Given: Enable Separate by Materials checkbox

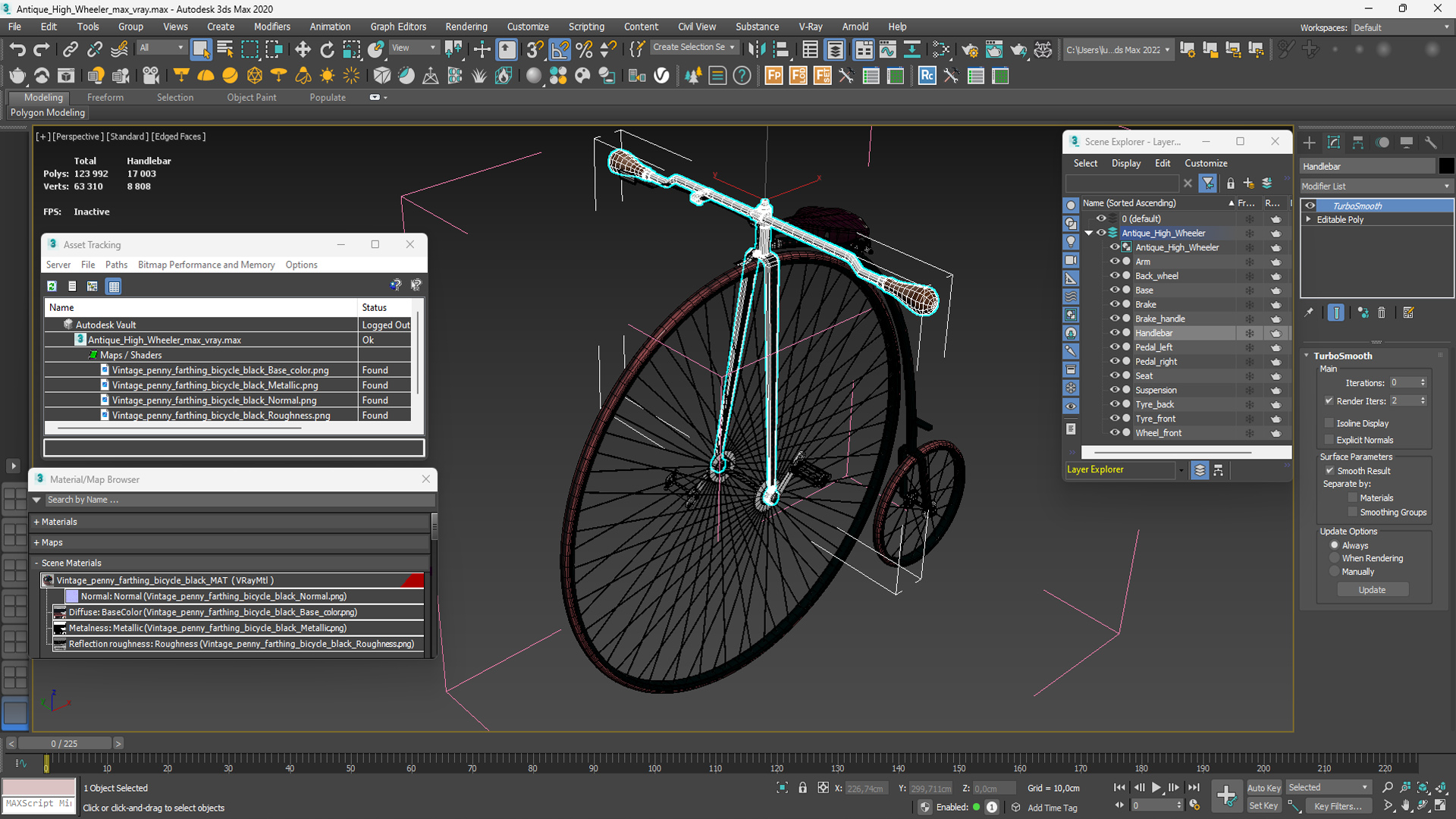Looking at the screenshot, I should click(x=1352, y=498).
